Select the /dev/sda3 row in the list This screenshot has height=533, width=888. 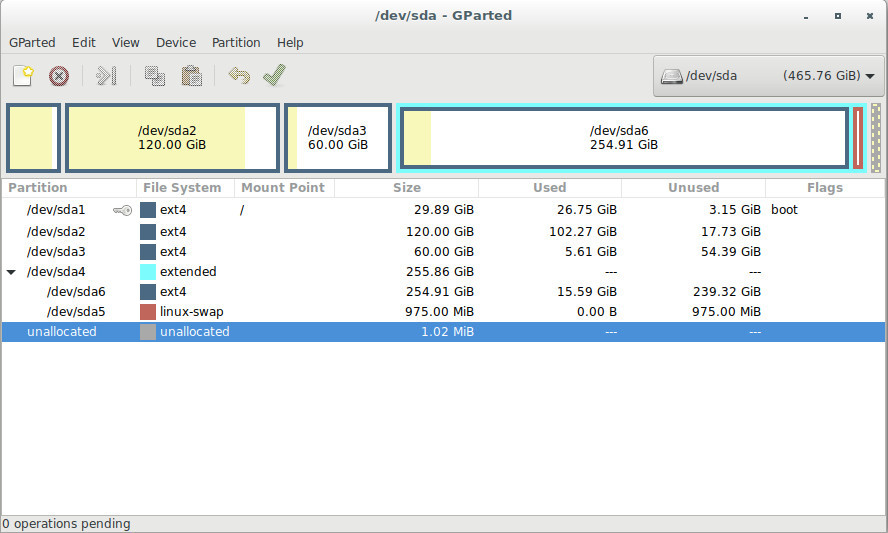(443, 251)
